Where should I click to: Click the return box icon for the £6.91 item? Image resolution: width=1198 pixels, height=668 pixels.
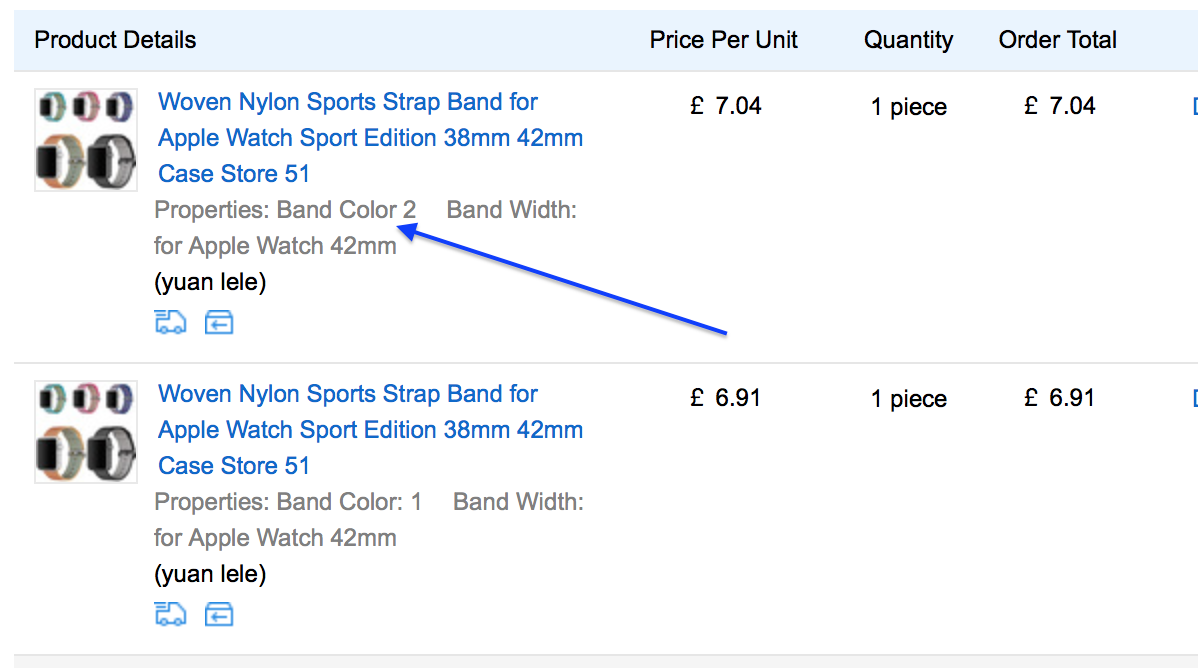(x=219, y=614)
